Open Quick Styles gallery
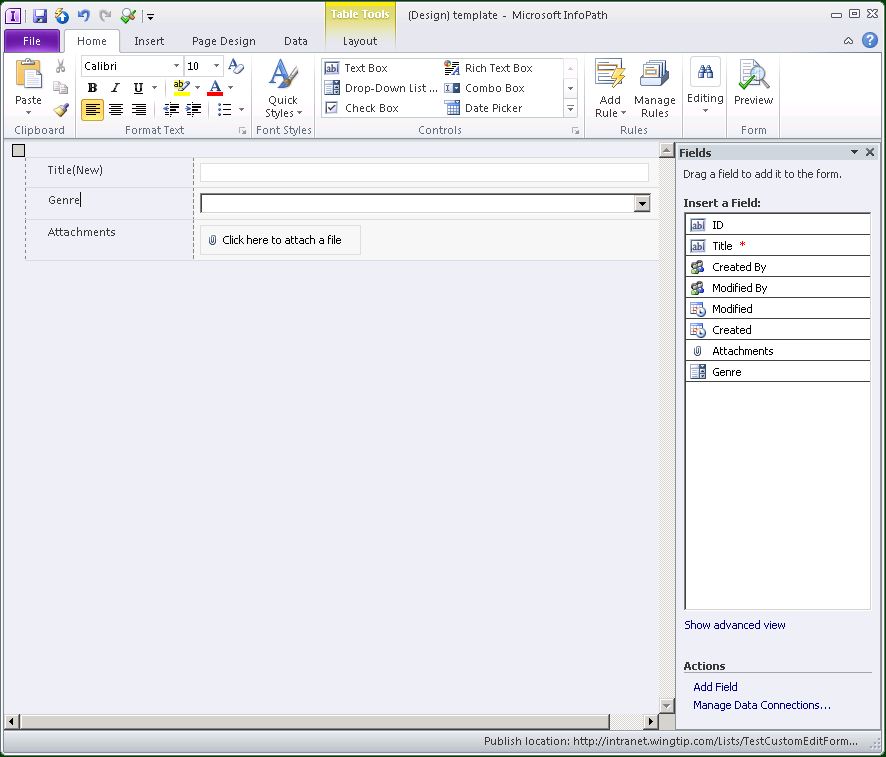Image resolution: width=886 pixels, height=757 pixels. [x=283, y=90]
